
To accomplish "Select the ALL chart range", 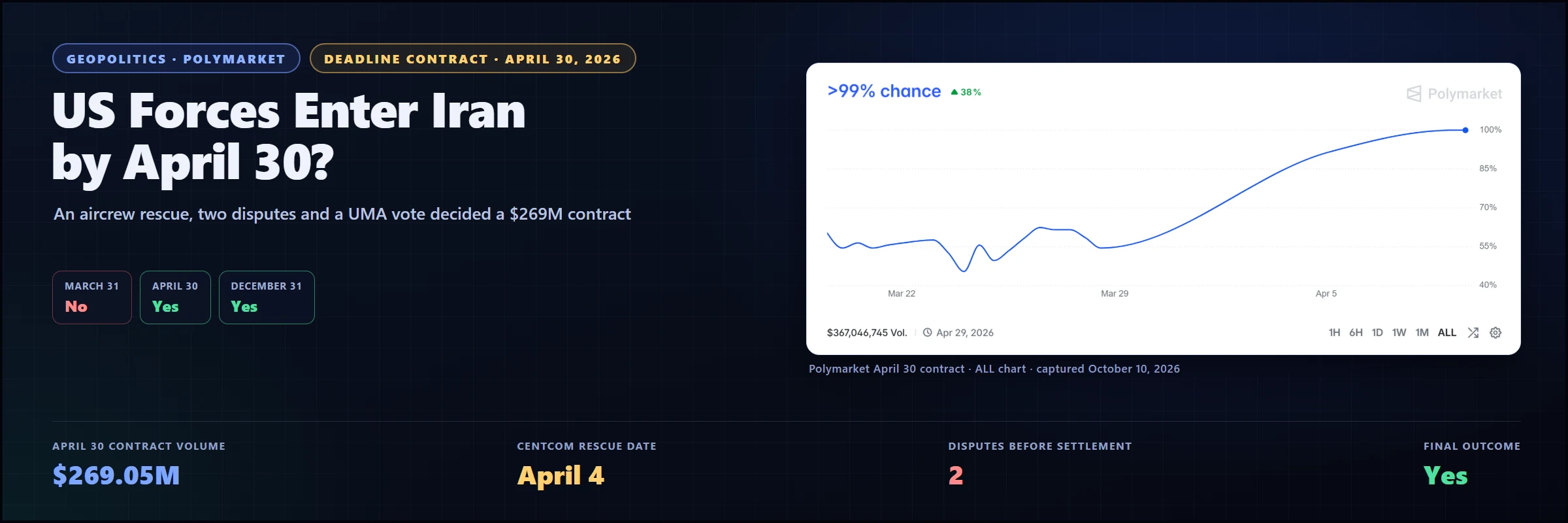I will 1446,333.
